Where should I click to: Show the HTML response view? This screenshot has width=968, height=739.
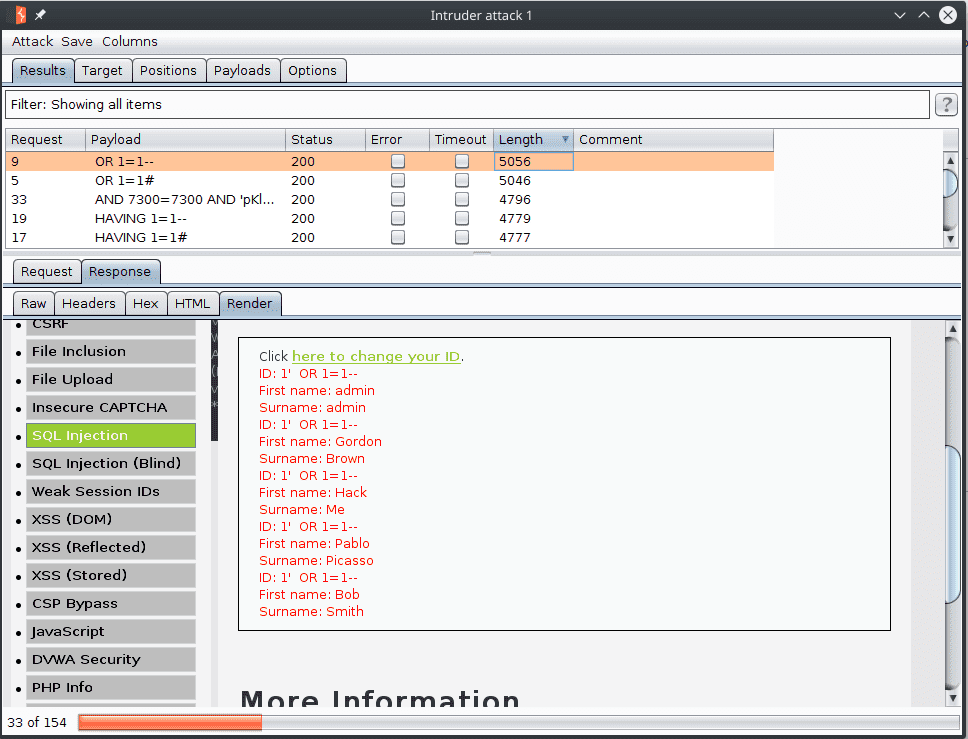[x=193, y=304]
